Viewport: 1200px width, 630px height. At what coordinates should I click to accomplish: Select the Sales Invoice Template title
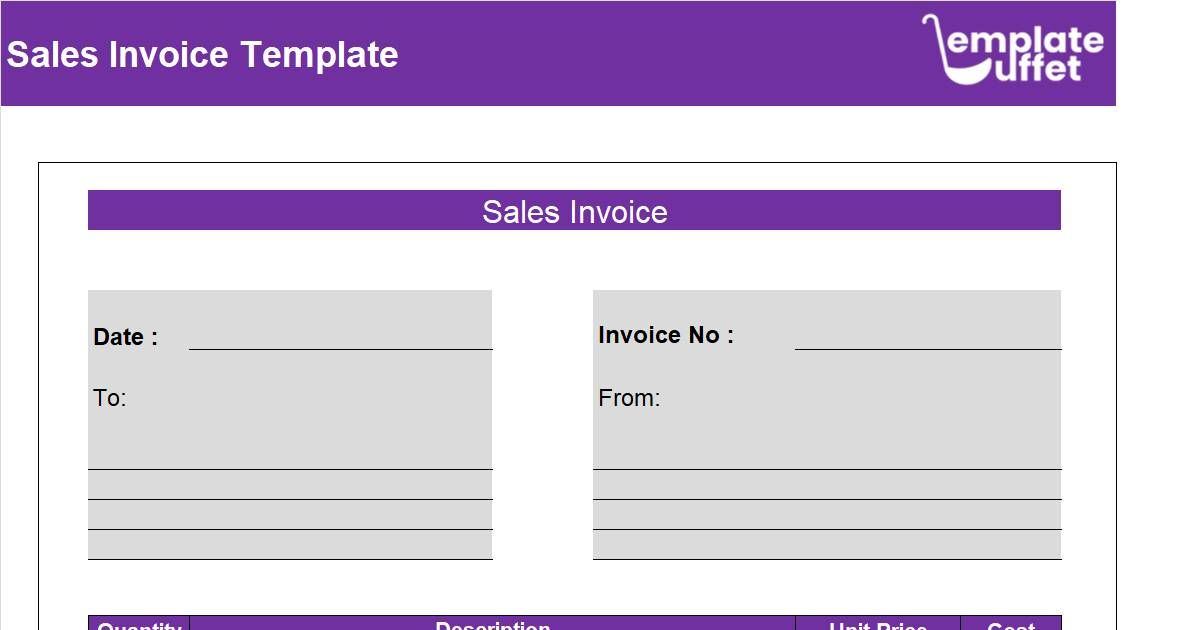(x=202, y=55)
